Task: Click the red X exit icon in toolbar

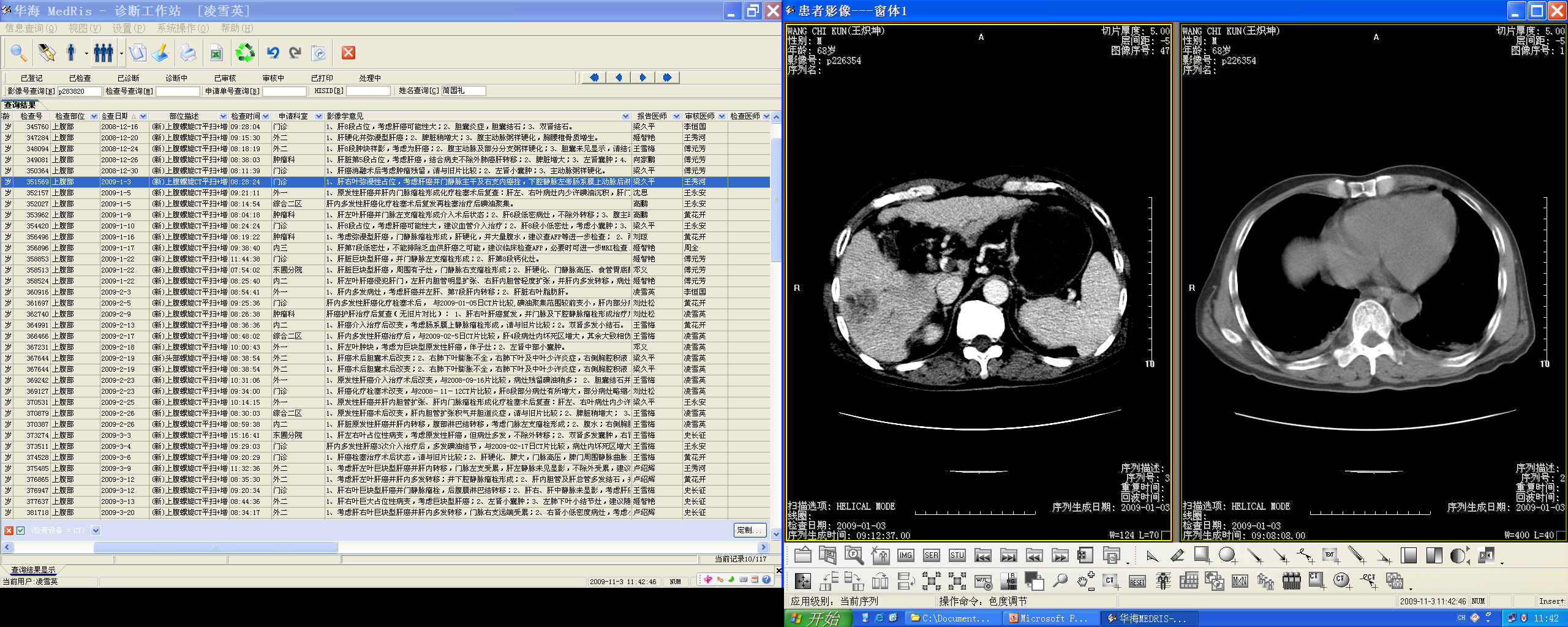Action: coord(349,53)
